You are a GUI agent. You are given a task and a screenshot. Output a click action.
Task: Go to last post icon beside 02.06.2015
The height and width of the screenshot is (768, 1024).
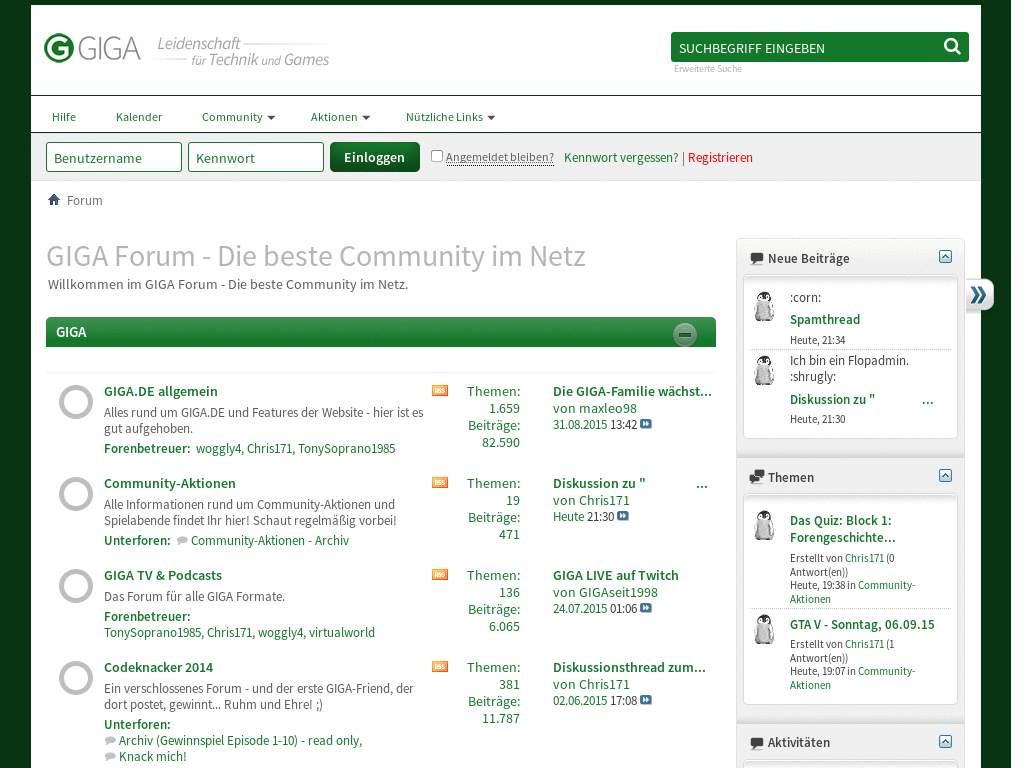tap(646, 700)
